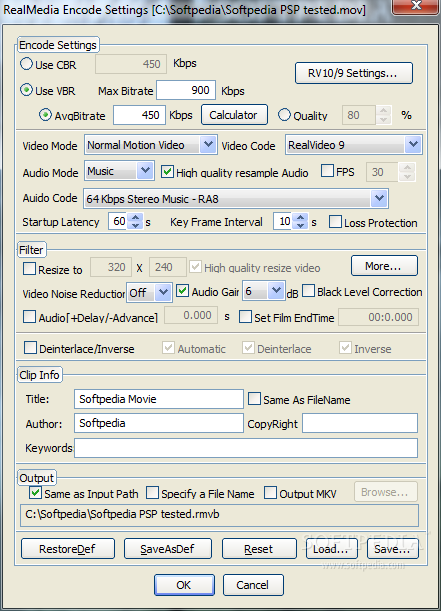Enable Audio Delay/Advance checkbox

(29, 316)
